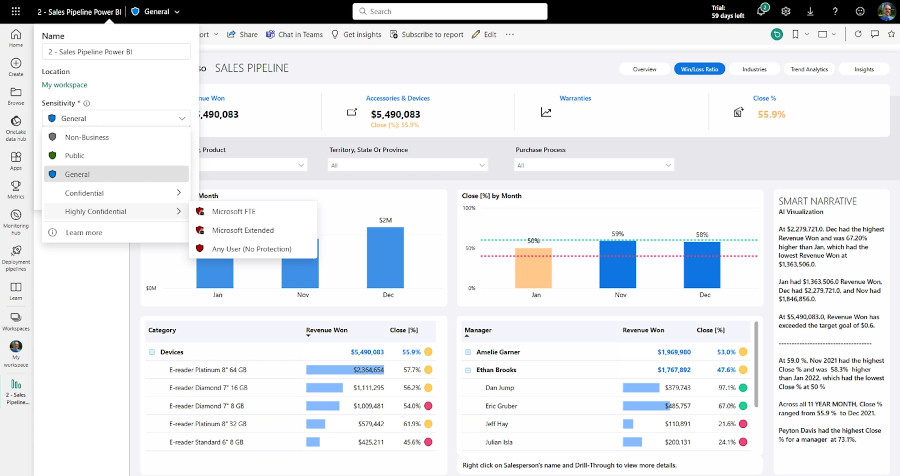
Task: Click Jan orange bar in Close % chart
Action: coord(533,268)
